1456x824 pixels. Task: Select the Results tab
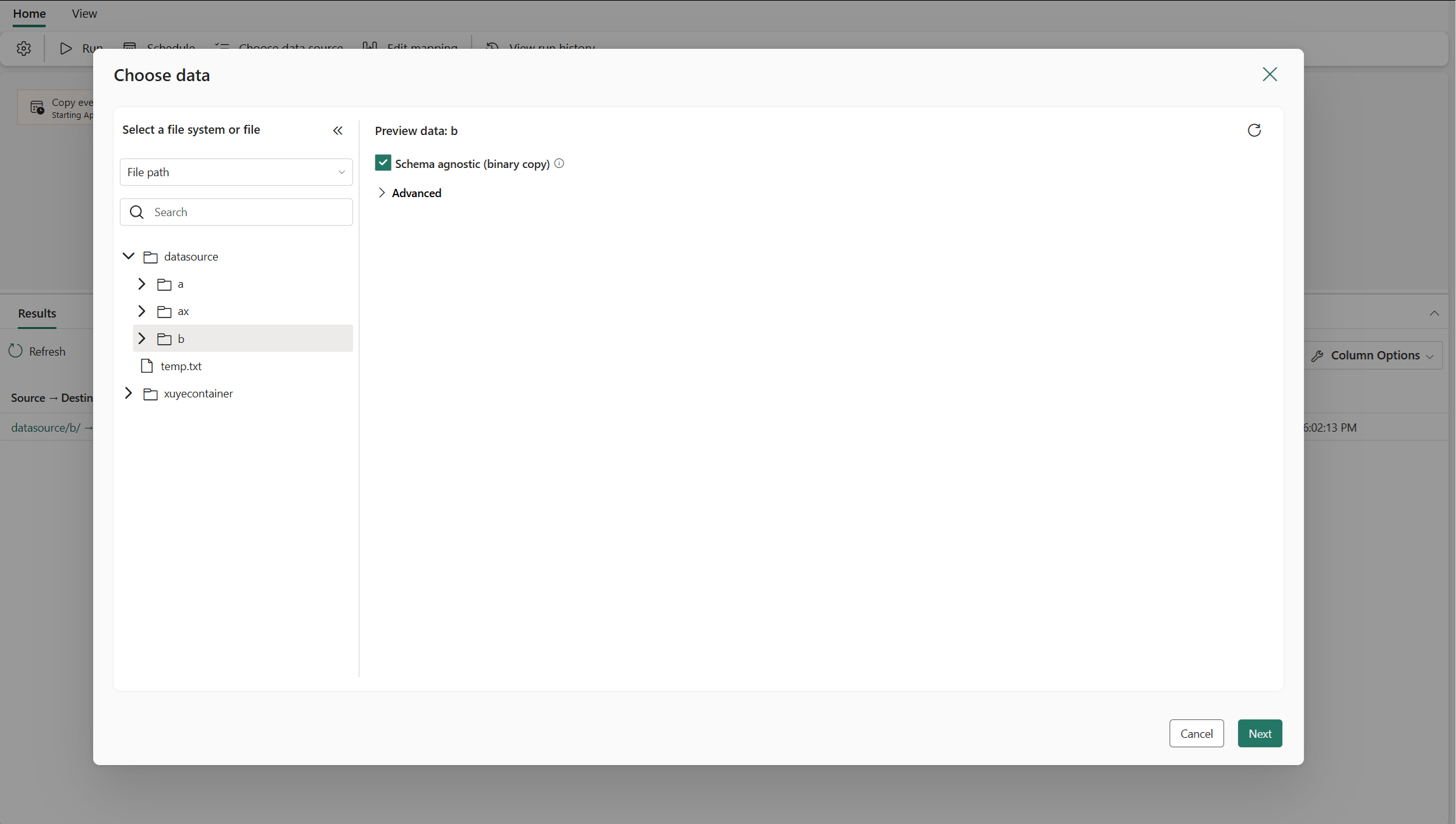click(37, 313)
